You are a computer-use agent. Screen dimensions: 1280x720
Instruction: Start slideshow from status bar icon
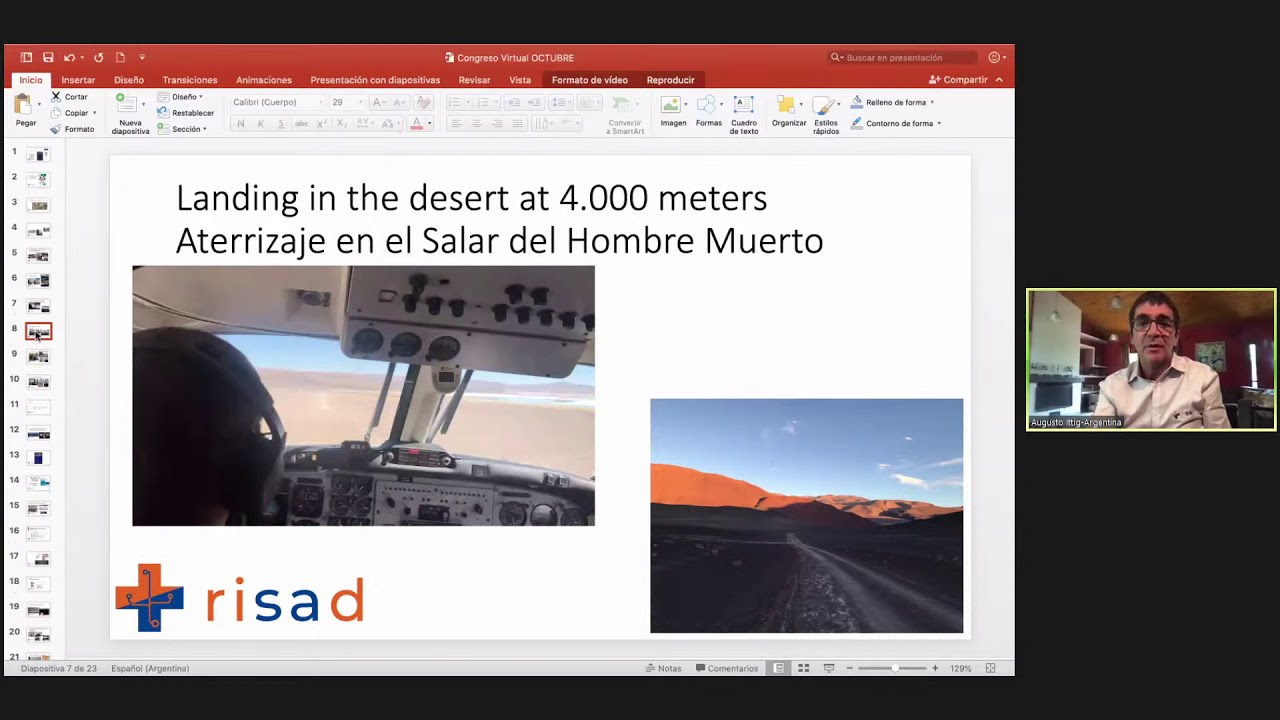coord(829,668)
